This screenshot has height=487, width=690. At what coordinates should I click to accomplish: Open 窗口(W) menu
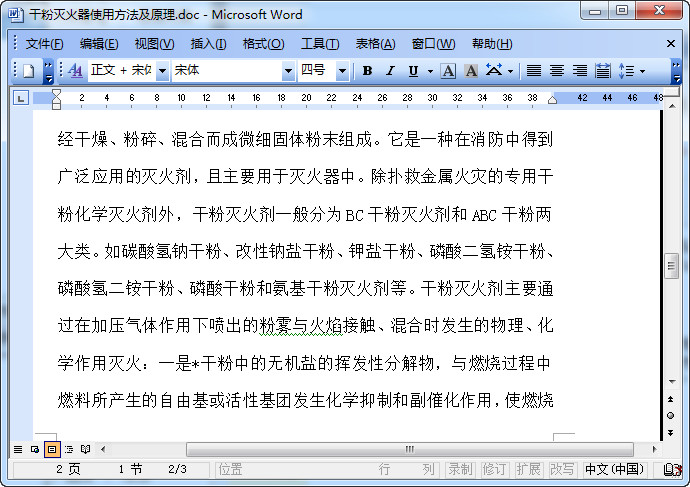[x=433, y=44]
